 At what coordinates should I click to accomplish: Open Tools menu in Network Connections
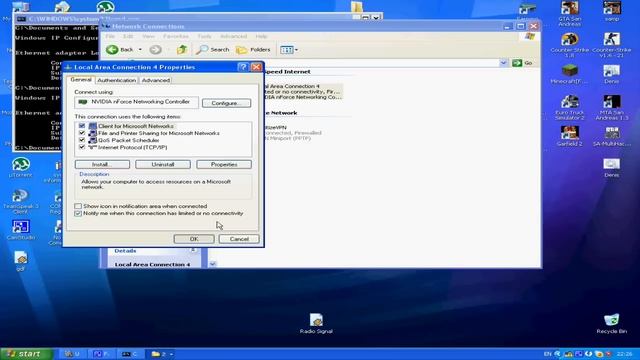(x=204, y=36)
